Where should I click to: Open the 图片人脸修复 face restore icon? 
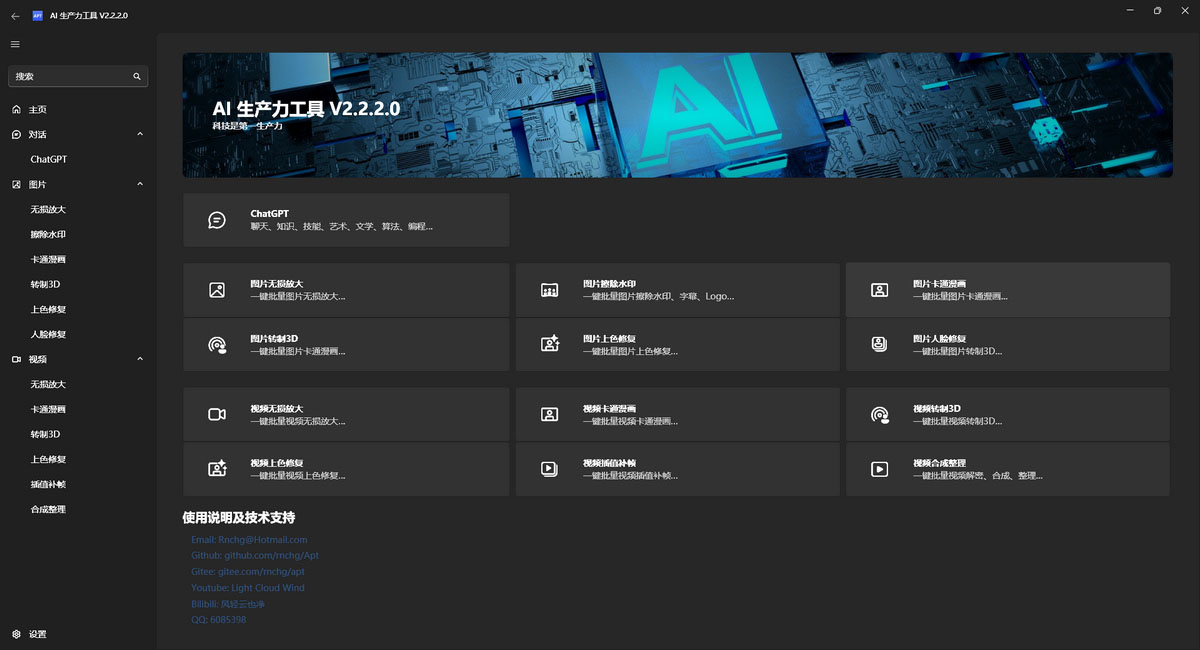click(879, 344)
